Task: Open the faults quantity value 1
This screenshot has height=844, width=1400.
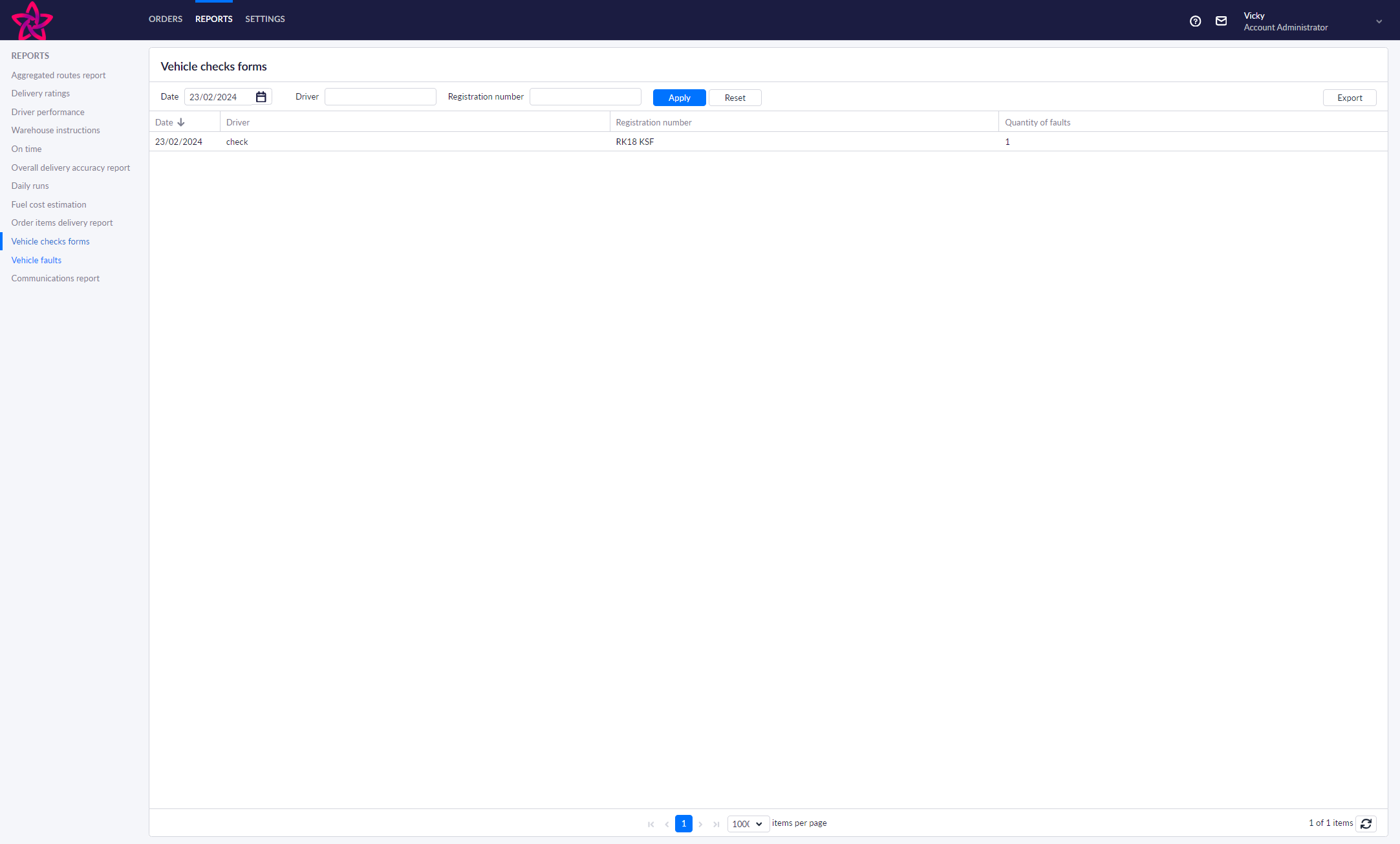Action: 1007,142
